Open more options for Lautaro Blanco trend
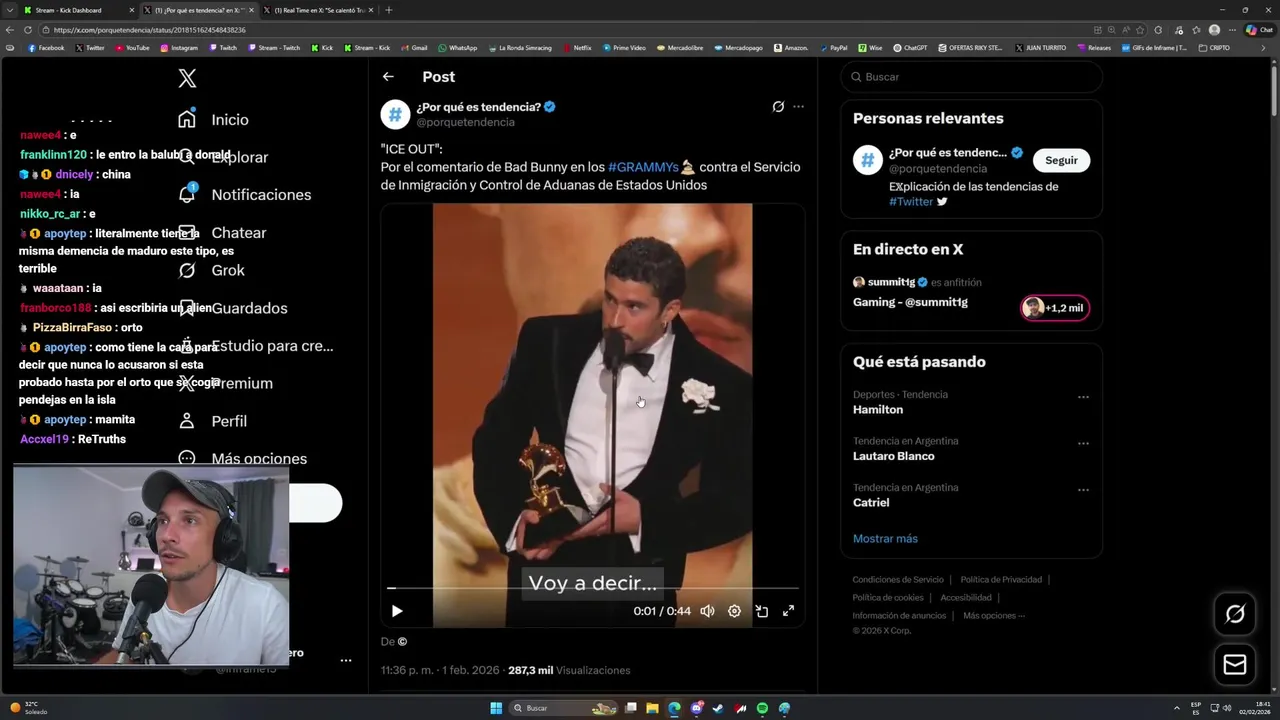Viewport: 1280px width, 720px height. tap(1083, 444)
